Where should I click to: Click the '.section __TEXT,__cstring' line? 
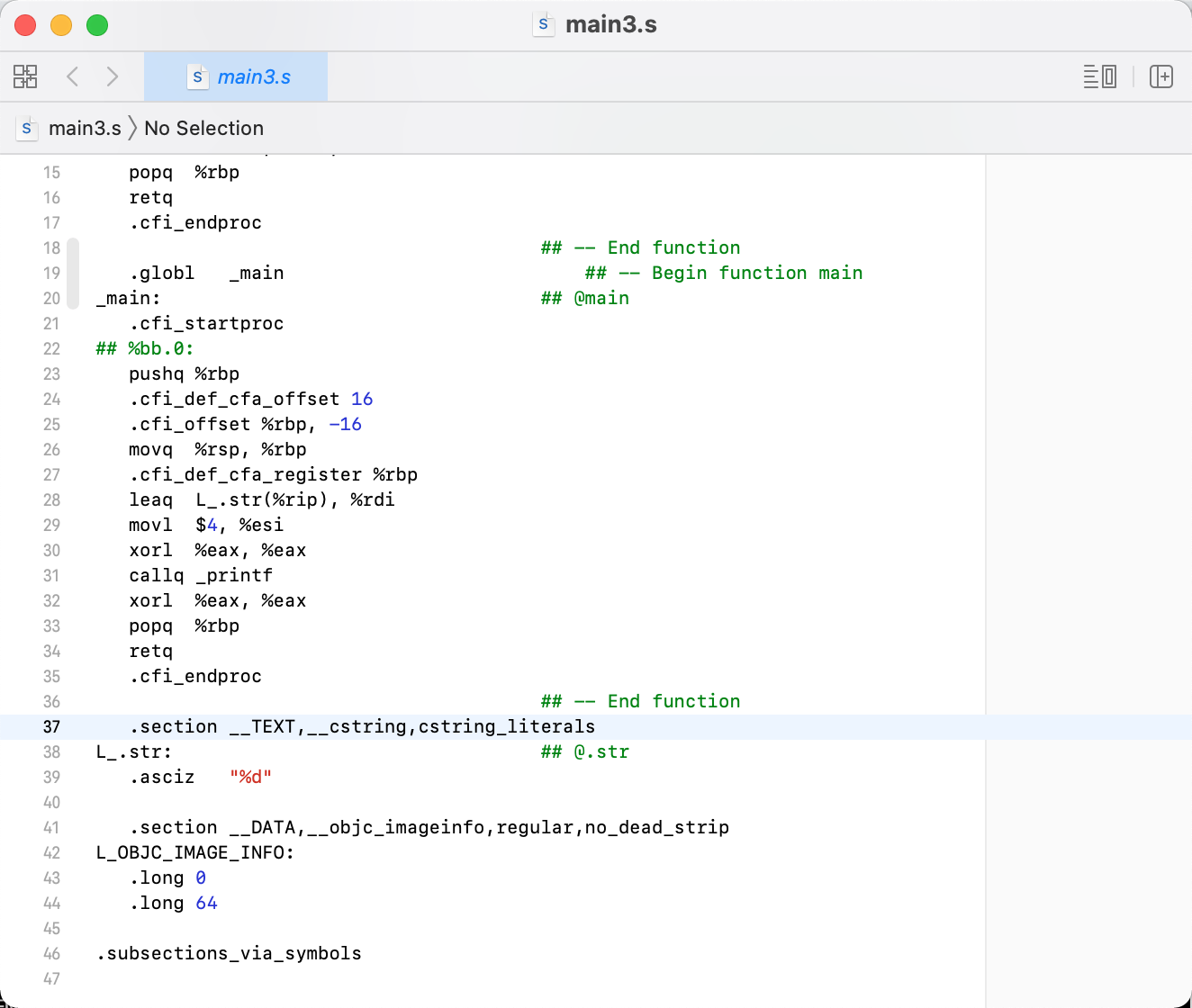coord(362,726)
